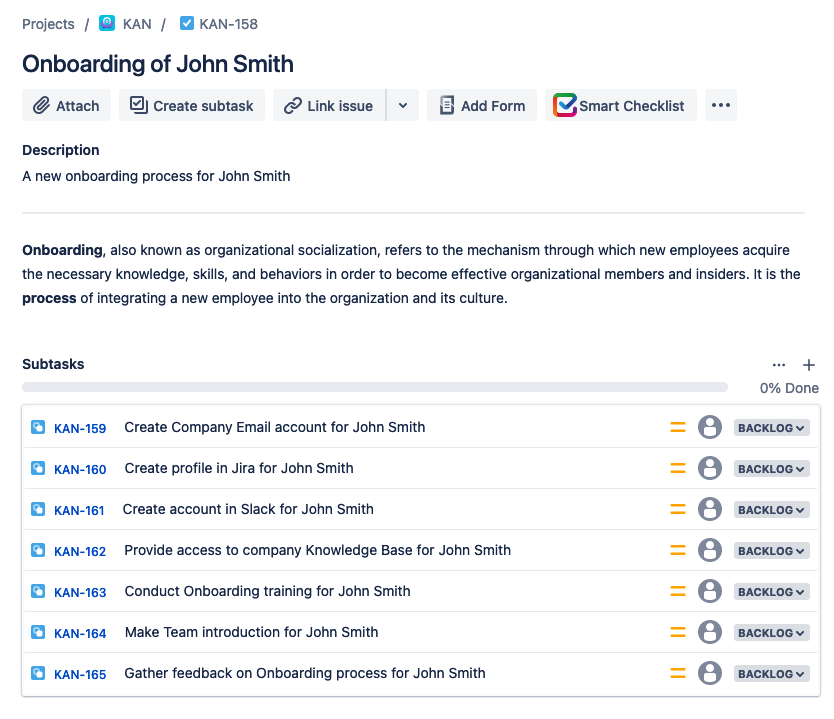
Task: Click the assignee avatar for KAN-159
Action: 709,428
